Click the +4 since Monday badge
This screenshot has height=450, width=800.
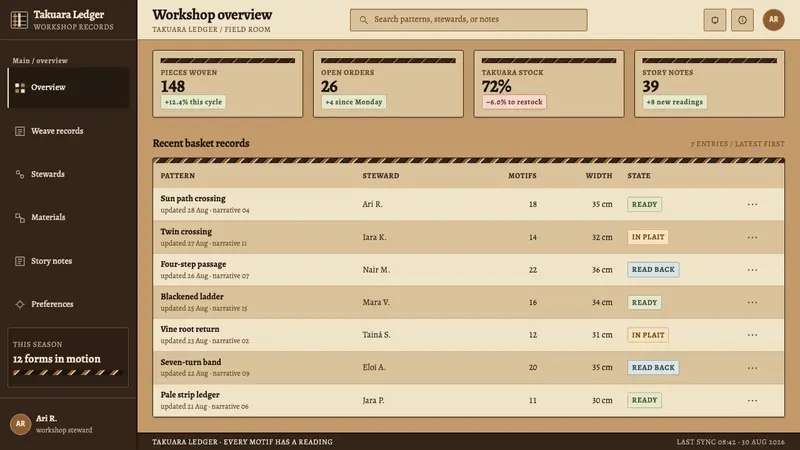354,102
